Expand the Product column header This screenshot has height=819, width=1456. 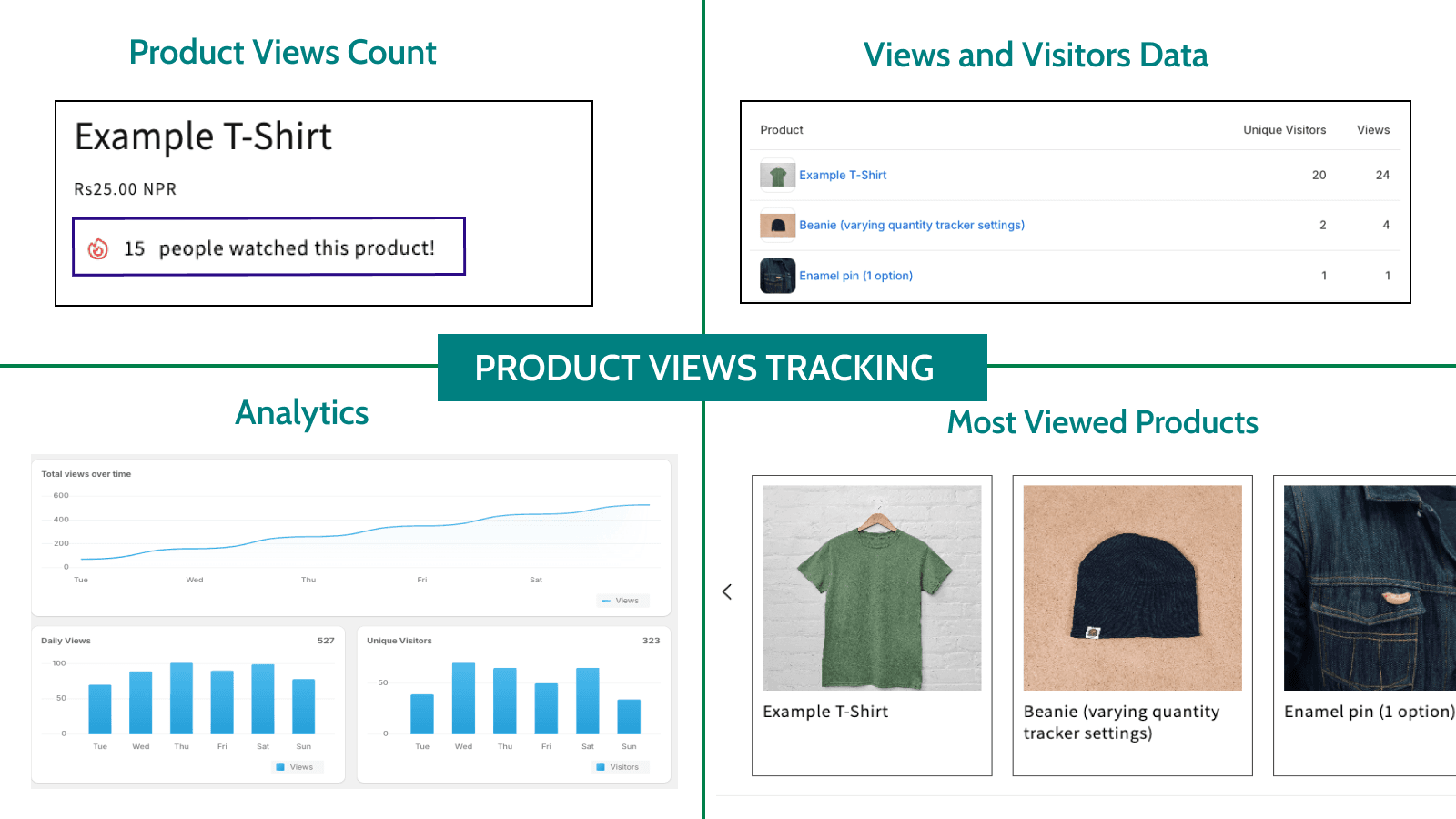pyautogui.click(x=782, y=129)
